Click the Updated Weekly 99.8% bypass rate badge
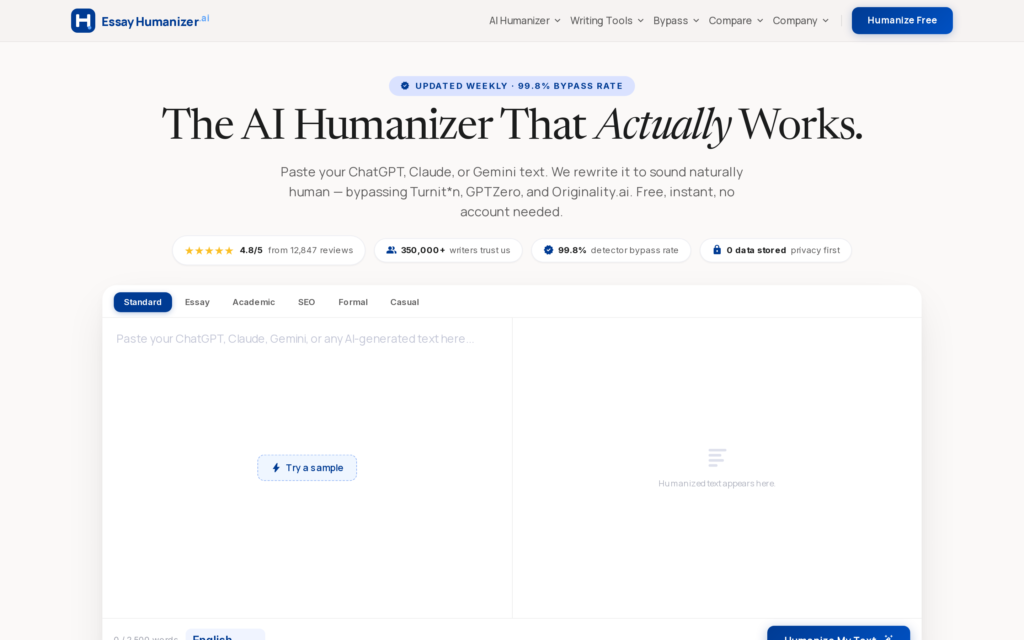This screenshot has width=1024, height=640. [511, 86]
